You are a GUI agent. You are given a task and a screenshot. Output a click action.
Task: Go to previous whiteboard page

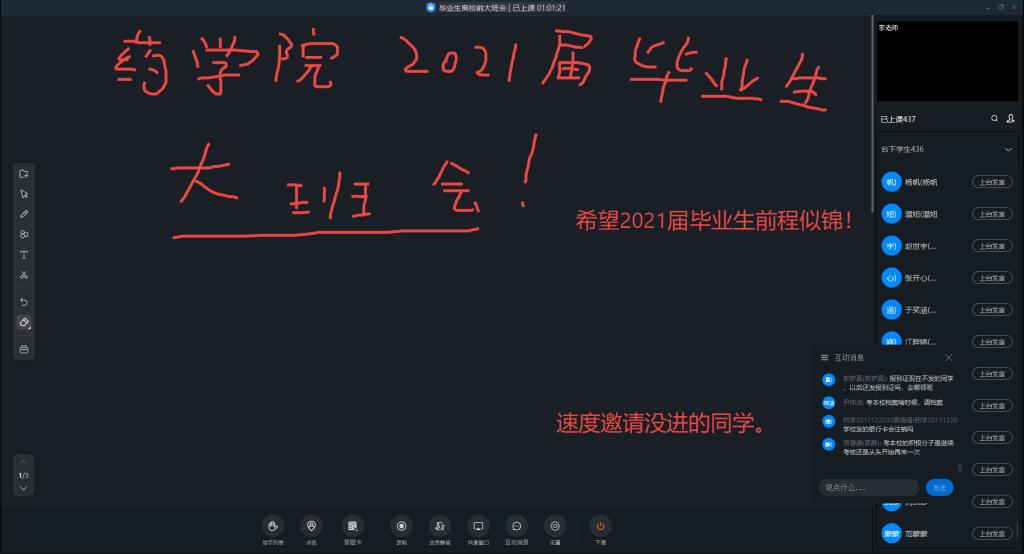point(23,462)
